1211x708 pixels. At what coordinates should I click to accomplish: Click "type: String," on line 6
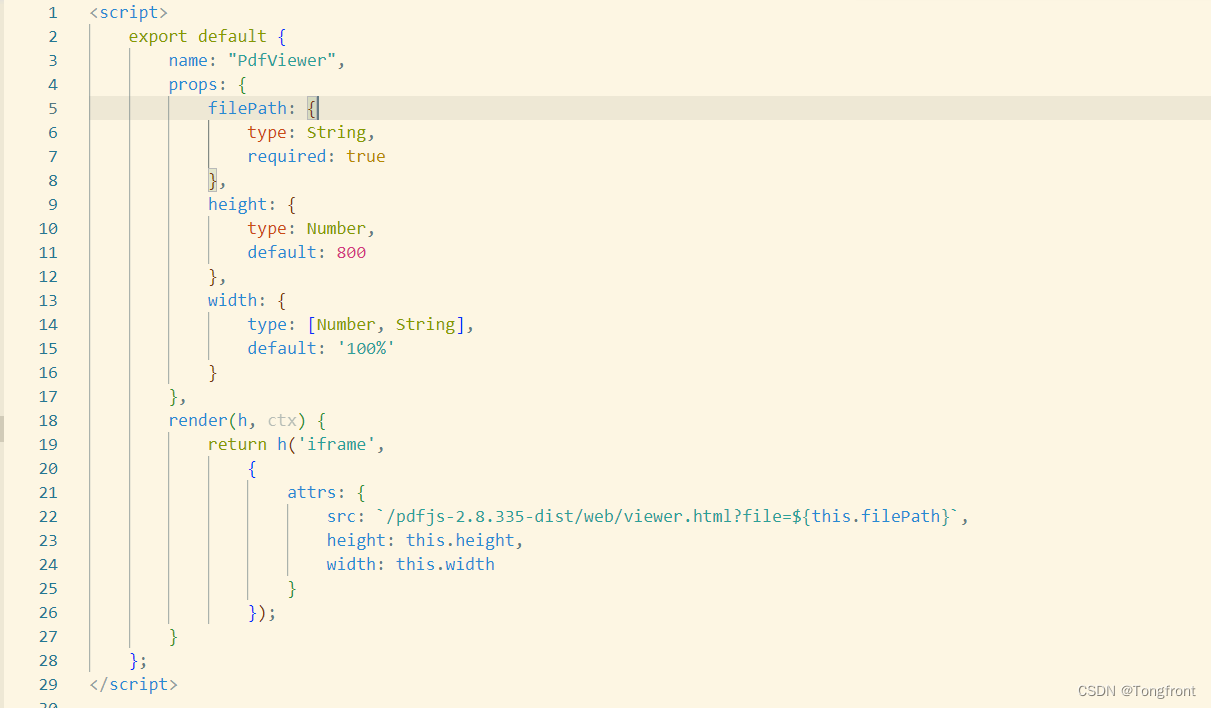coord(312,133)
